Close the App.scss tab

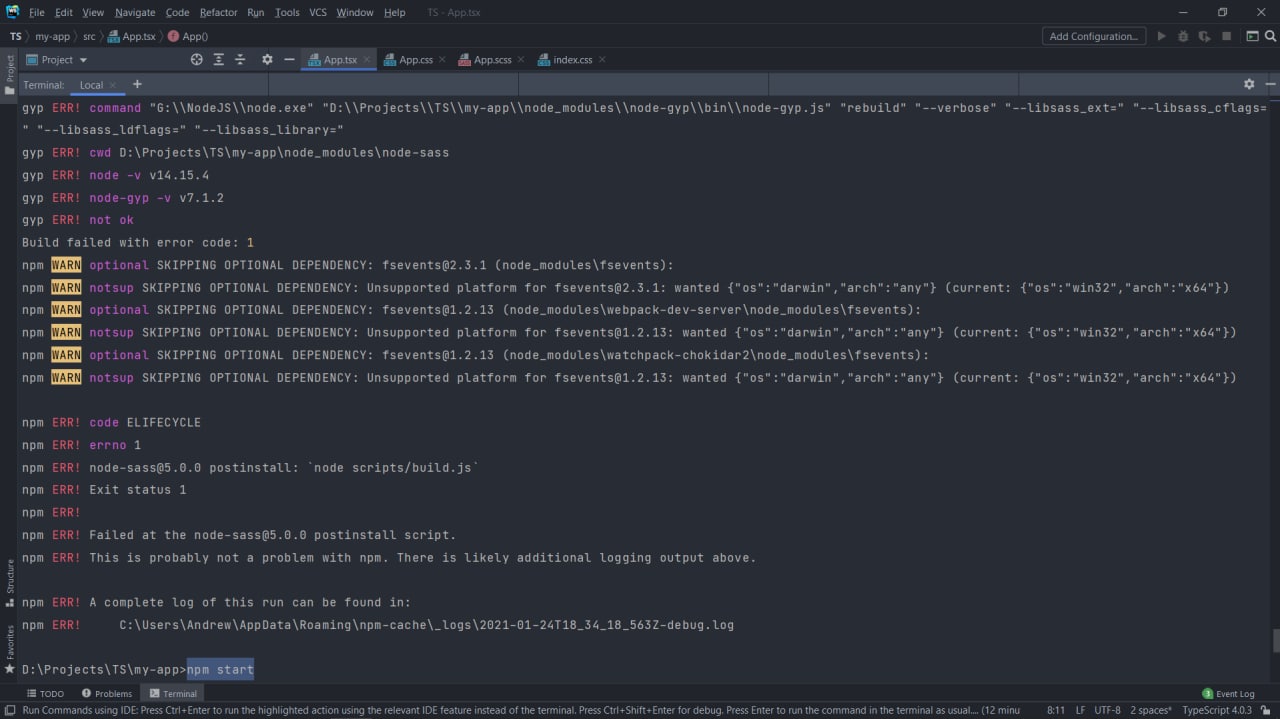[x=521, y=60]
